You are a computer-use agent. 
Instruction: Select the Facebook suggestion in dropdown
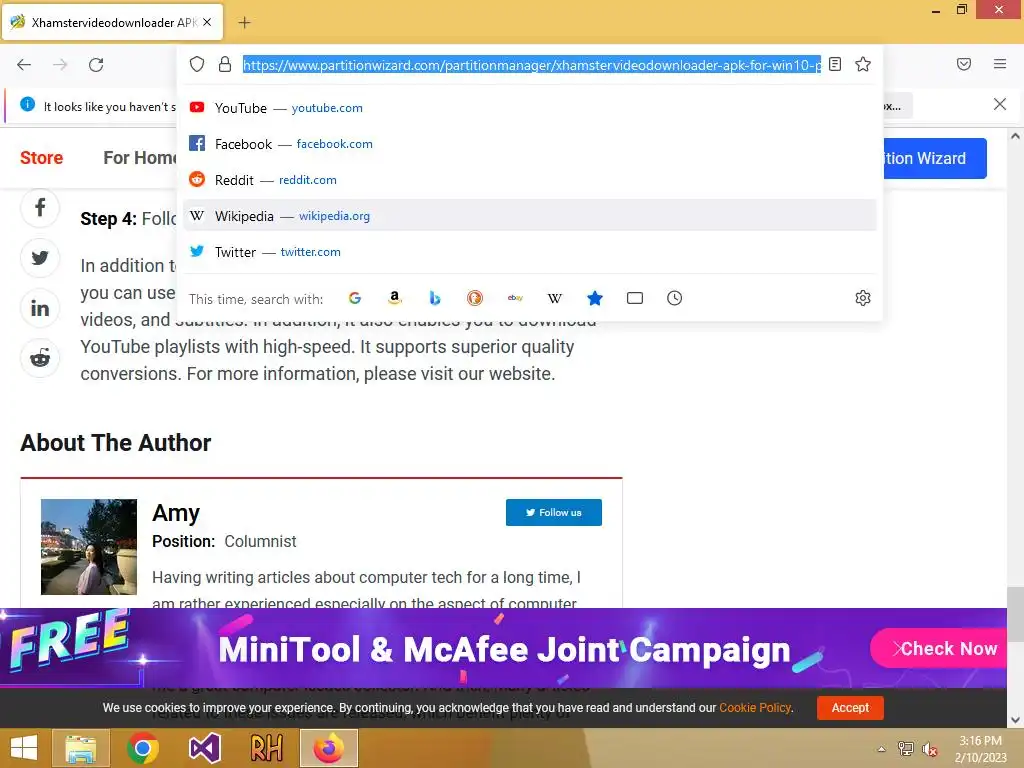click(x=530, y=144)
